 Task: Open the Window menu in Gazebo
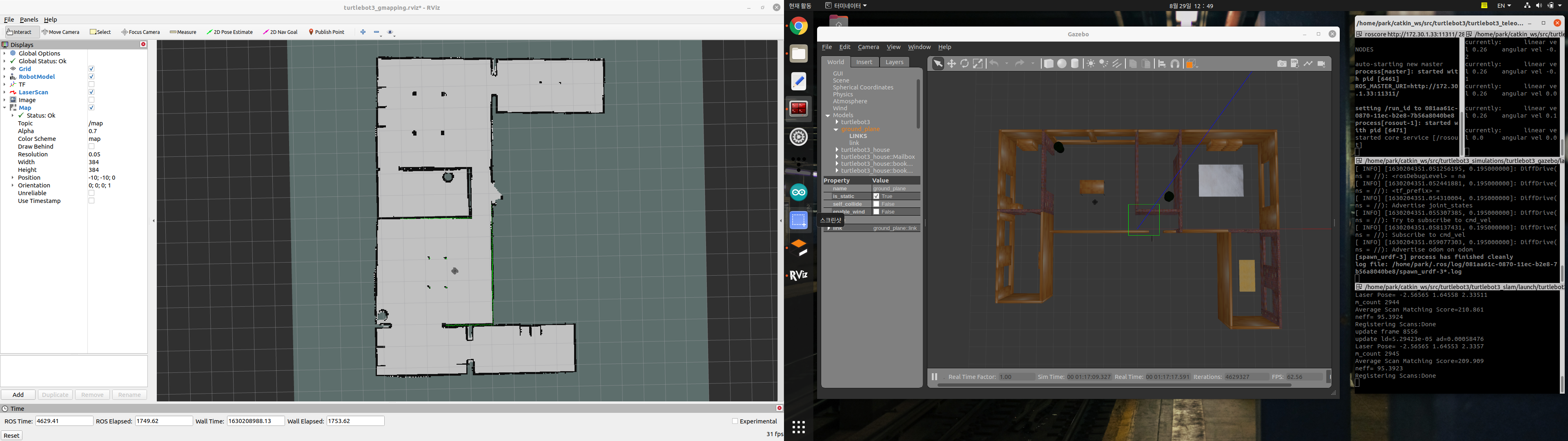[x=919, y=47]
